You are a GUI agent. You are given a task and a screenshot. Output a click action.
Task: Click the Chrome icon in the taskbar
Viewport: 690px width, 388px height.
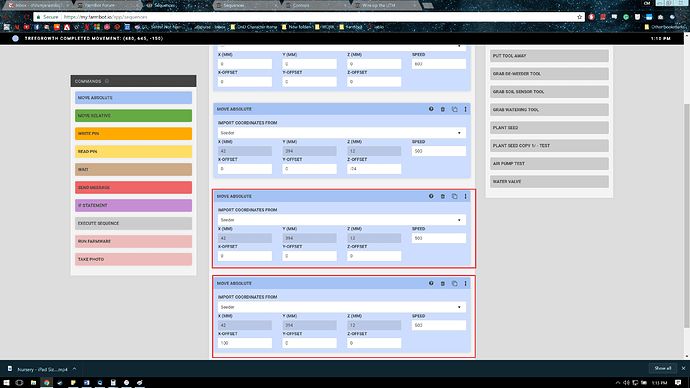[47, 383]
